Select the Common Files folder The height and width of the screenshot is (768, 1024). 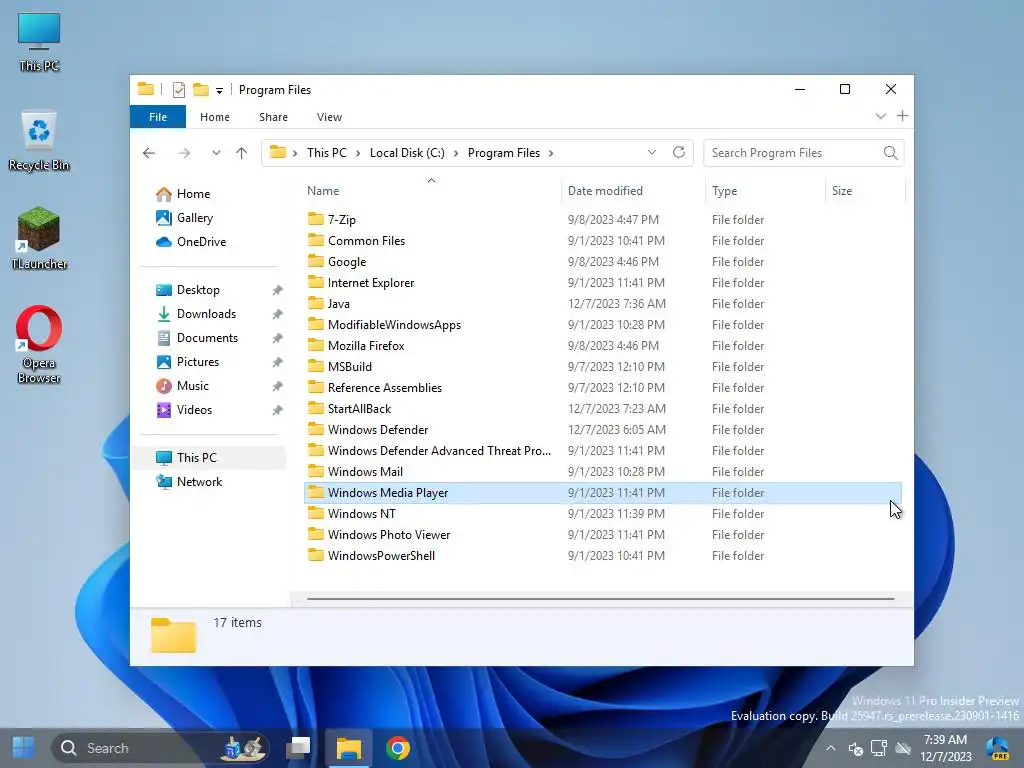[366, 241]
